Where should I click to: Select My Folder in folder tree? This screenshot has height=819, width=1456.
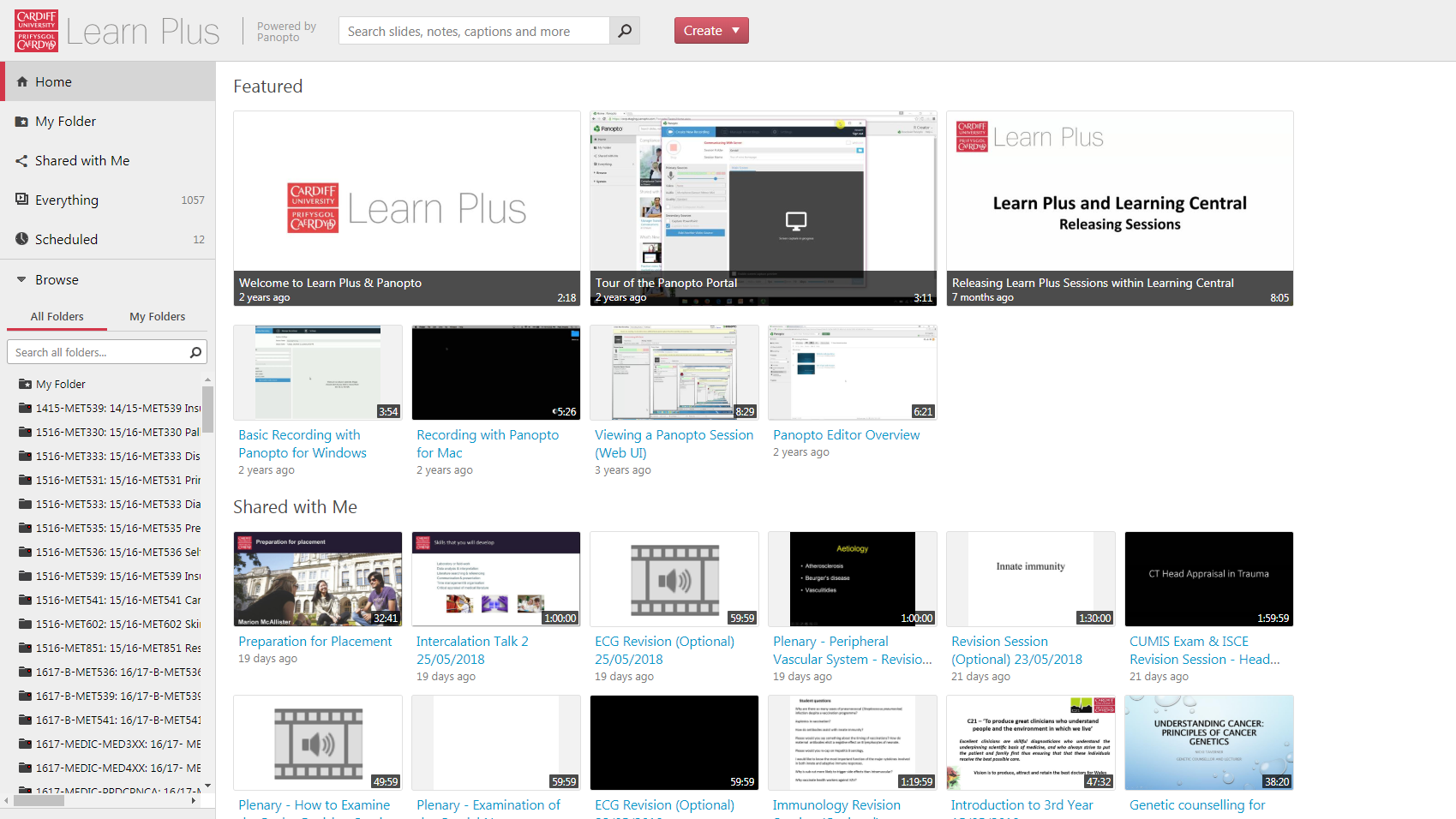point(60,384)
